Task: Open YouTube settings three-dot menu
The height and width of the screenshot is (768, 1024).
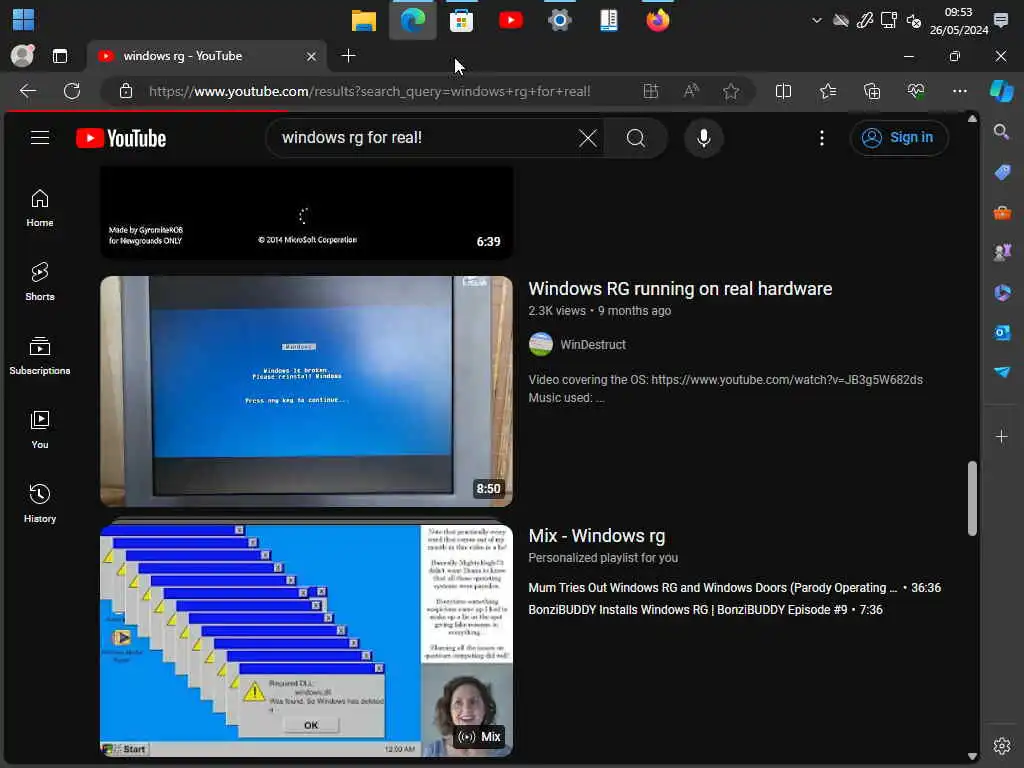Action: click(x=822, y=138)
